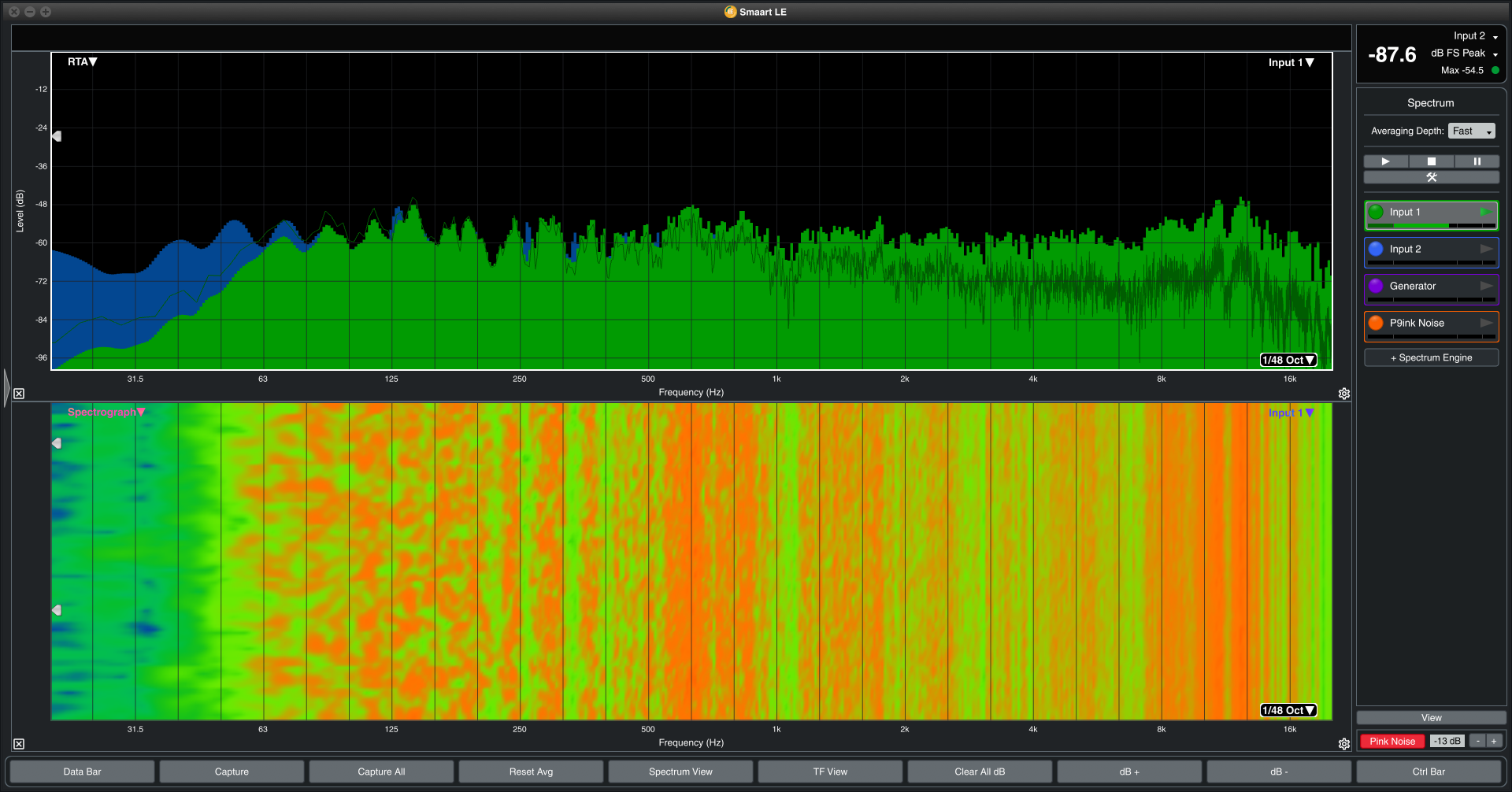Switch to Spectrum View
This screenshot has height=792, width=1512.
[680, 772]
